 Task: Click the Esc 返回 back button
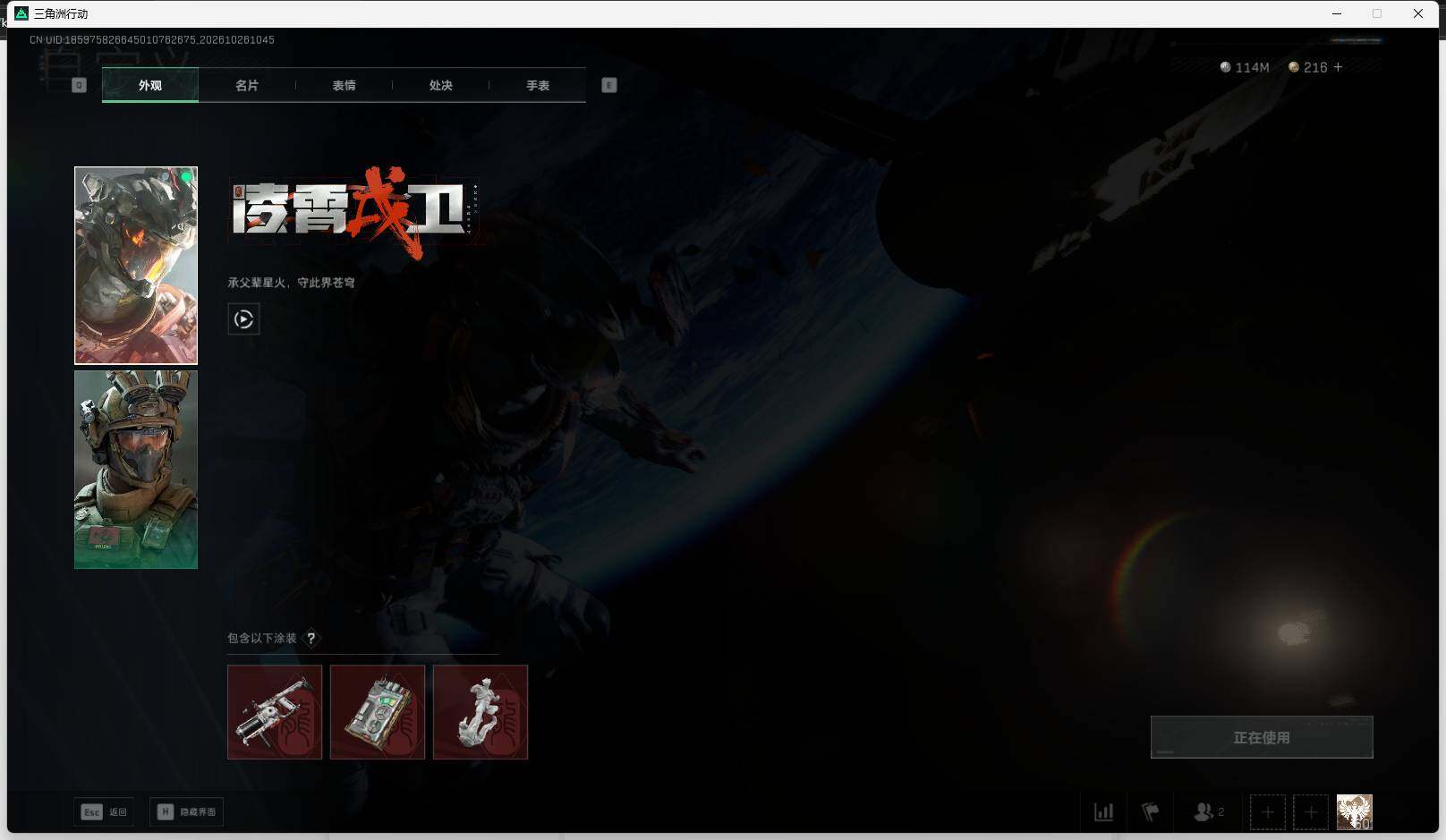pyautogui.click(x=105, y=811)
